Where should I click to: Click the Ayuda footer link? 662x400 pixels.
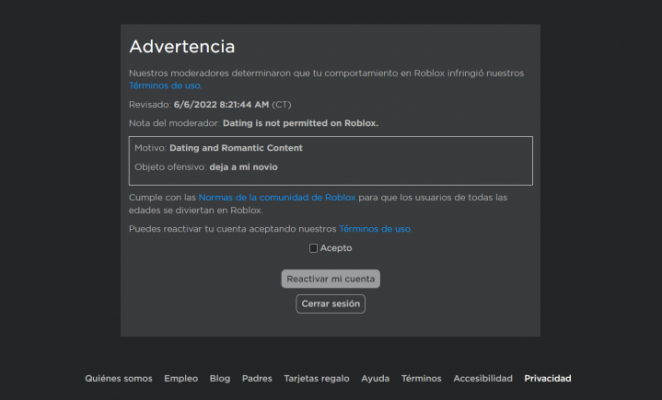(x=375, y=379)
